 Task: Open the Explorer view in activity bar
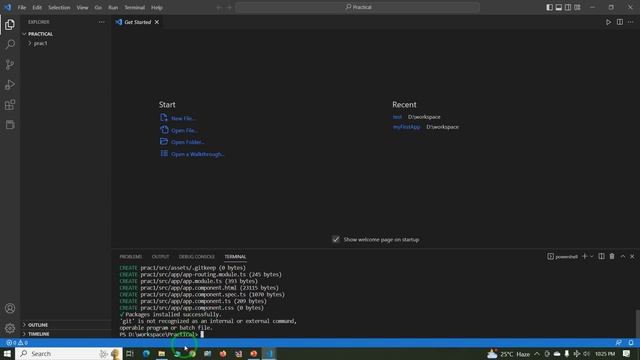(x=10, y=24)
